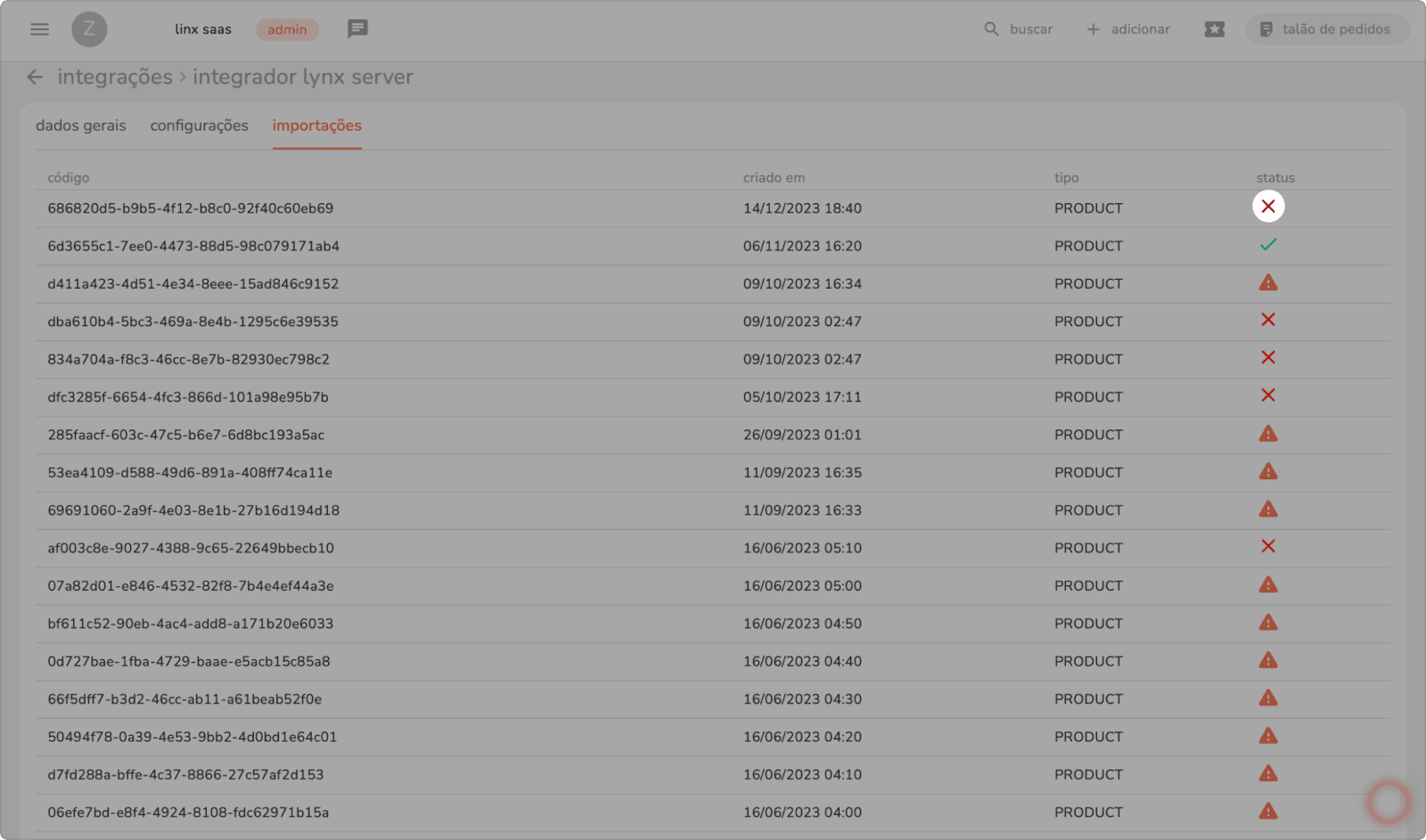
Task: Click date 26/09/2023 01:01
Action: click(802, 435)
